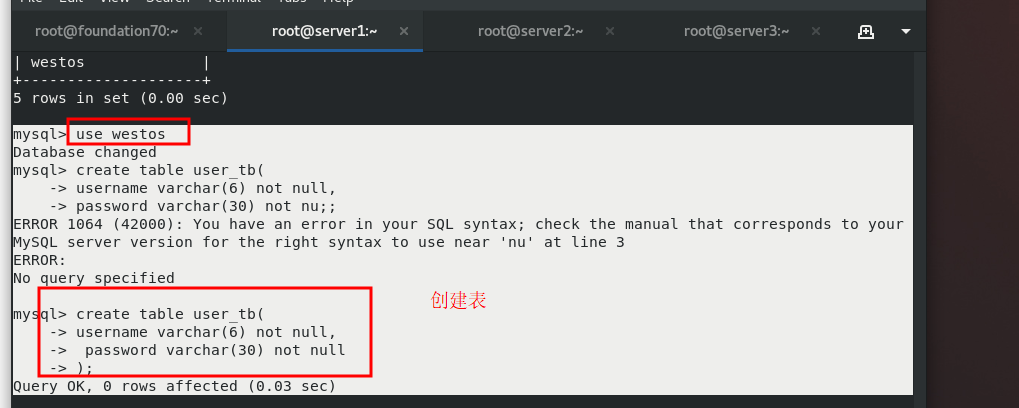This screenshot has width=1019, height=408.
Task: Click the 'Database changed' output line
Action: tap(84, 152)
